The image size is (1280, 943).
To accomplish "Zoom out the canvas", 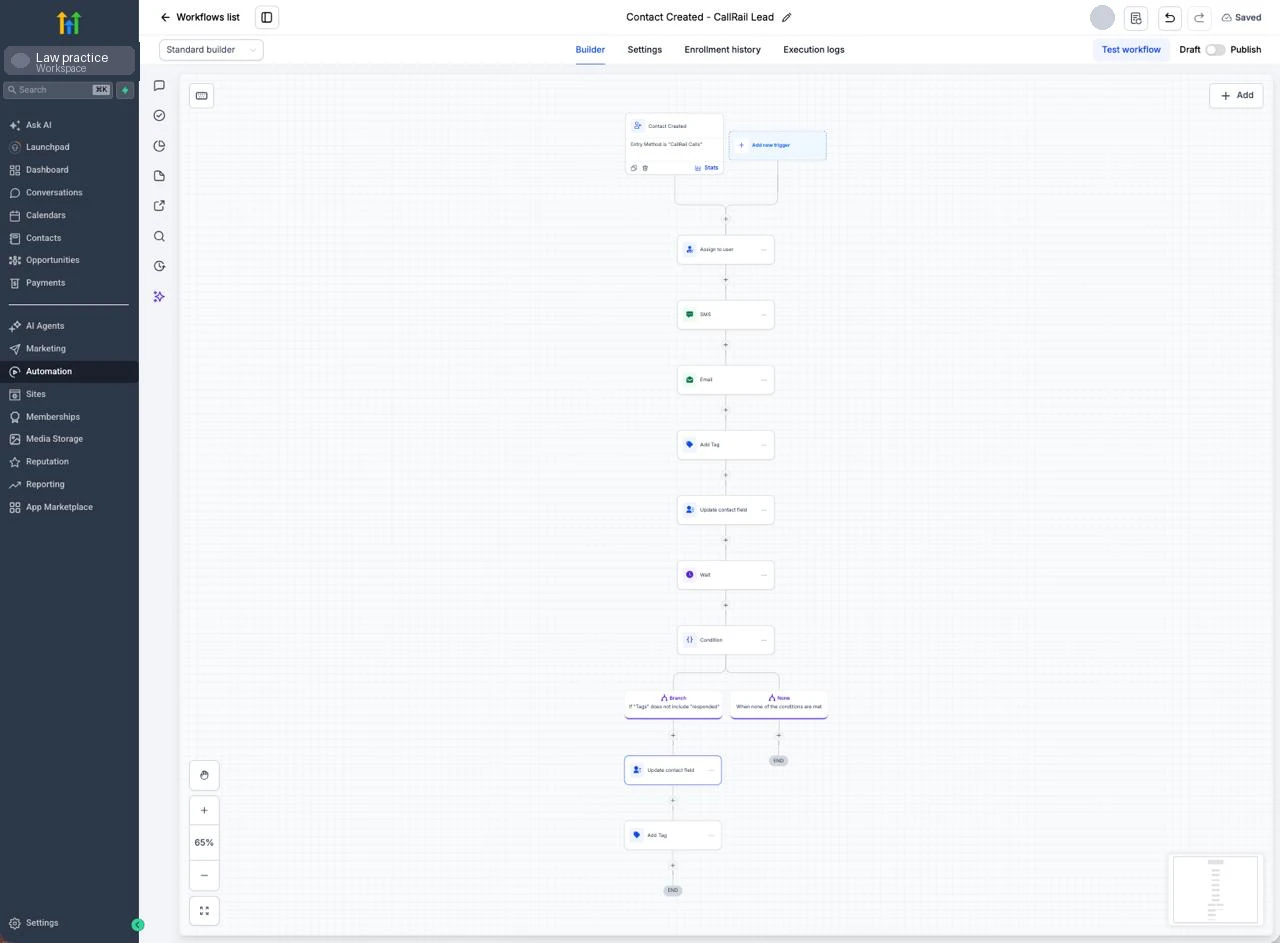I will click(204, 875).
